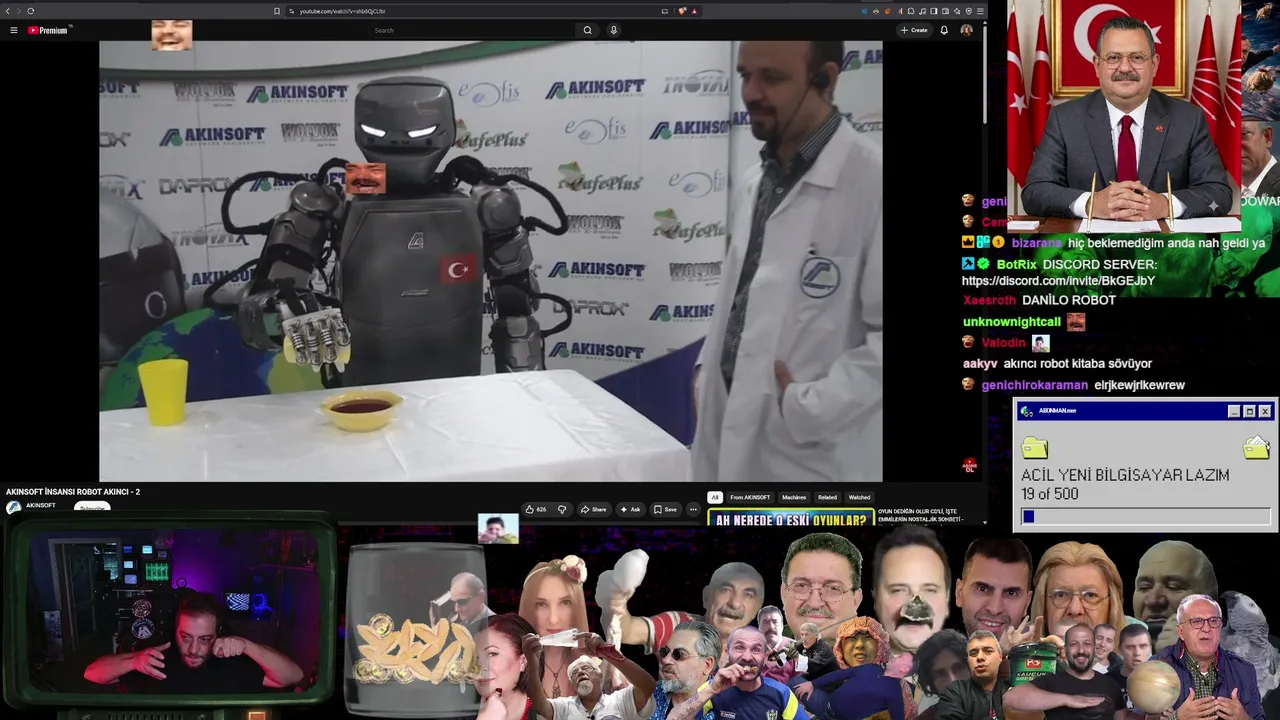Share the AKINSOFT robot video
Screen dimensions: 1280x720
point(593,509)
